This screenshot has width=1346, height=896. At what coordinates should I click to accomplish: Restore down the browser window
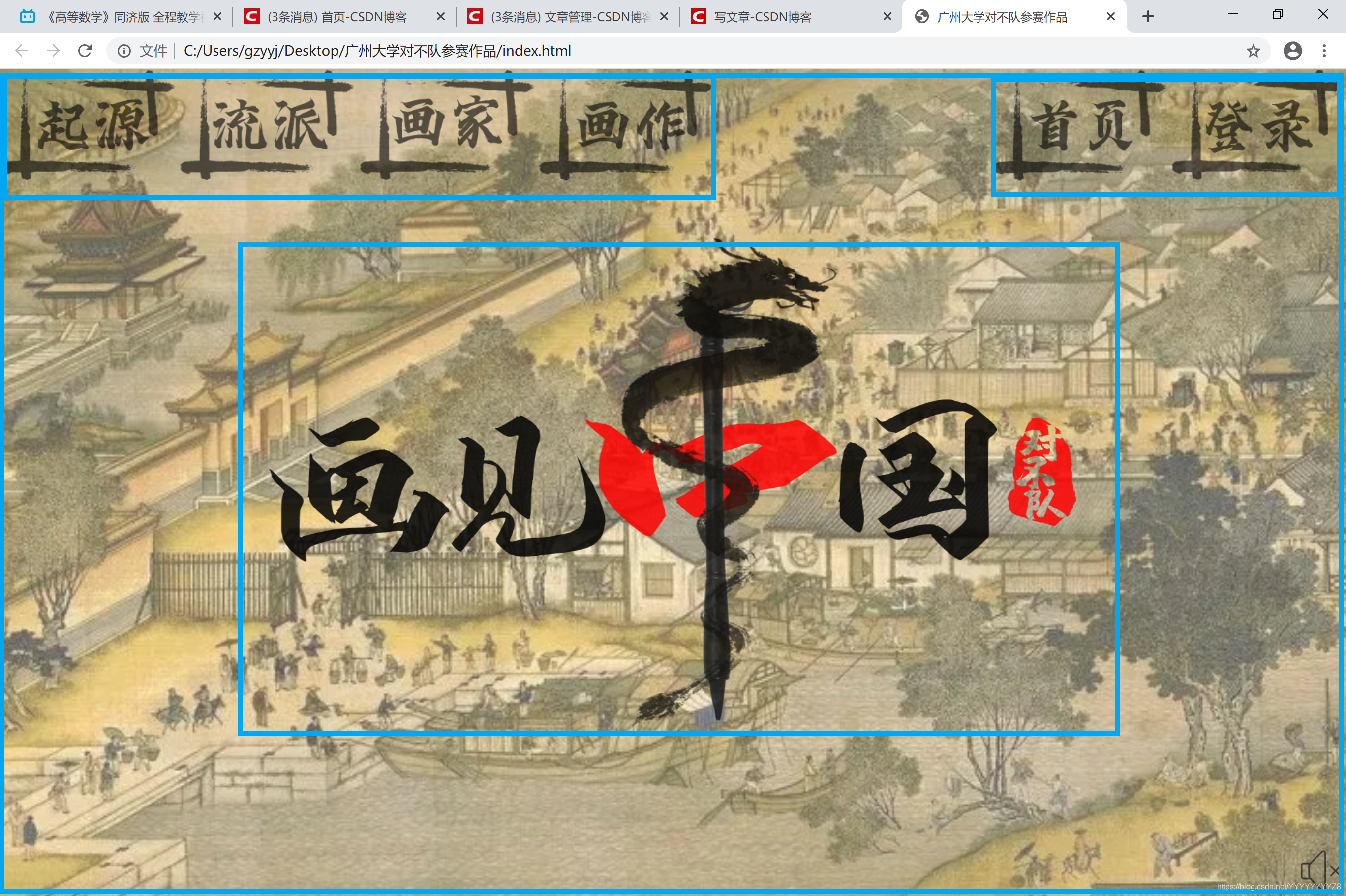coord(1278,14)
